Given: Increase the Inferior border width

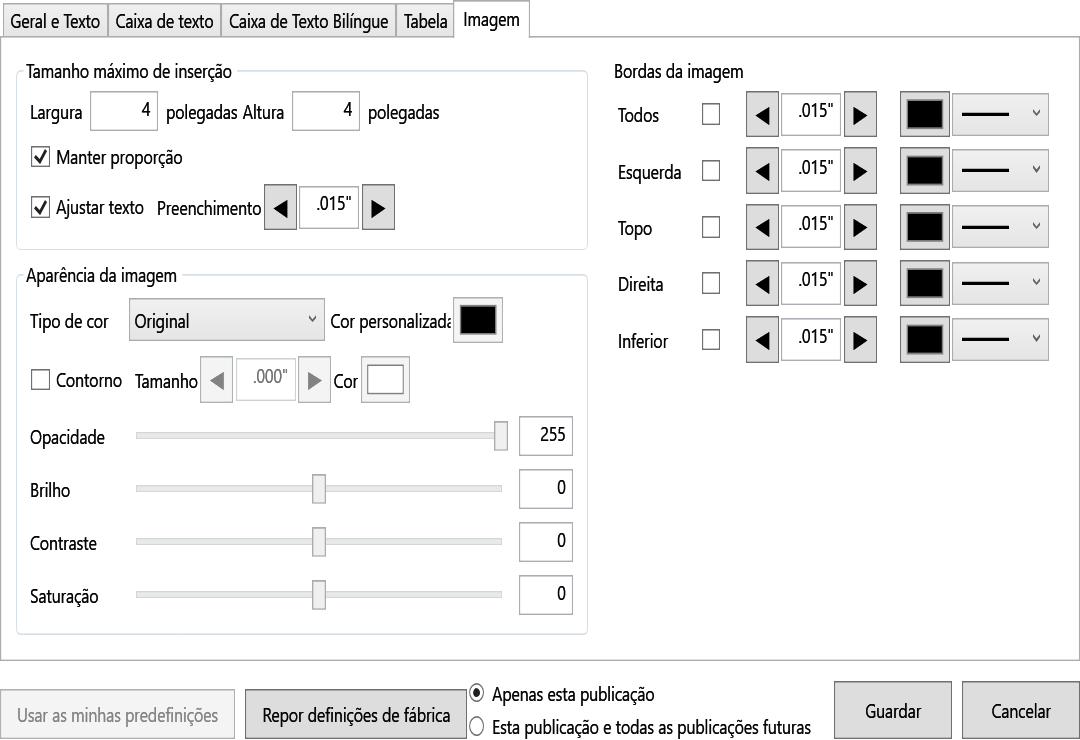Looking at the screenshot, I should point(860,340).
